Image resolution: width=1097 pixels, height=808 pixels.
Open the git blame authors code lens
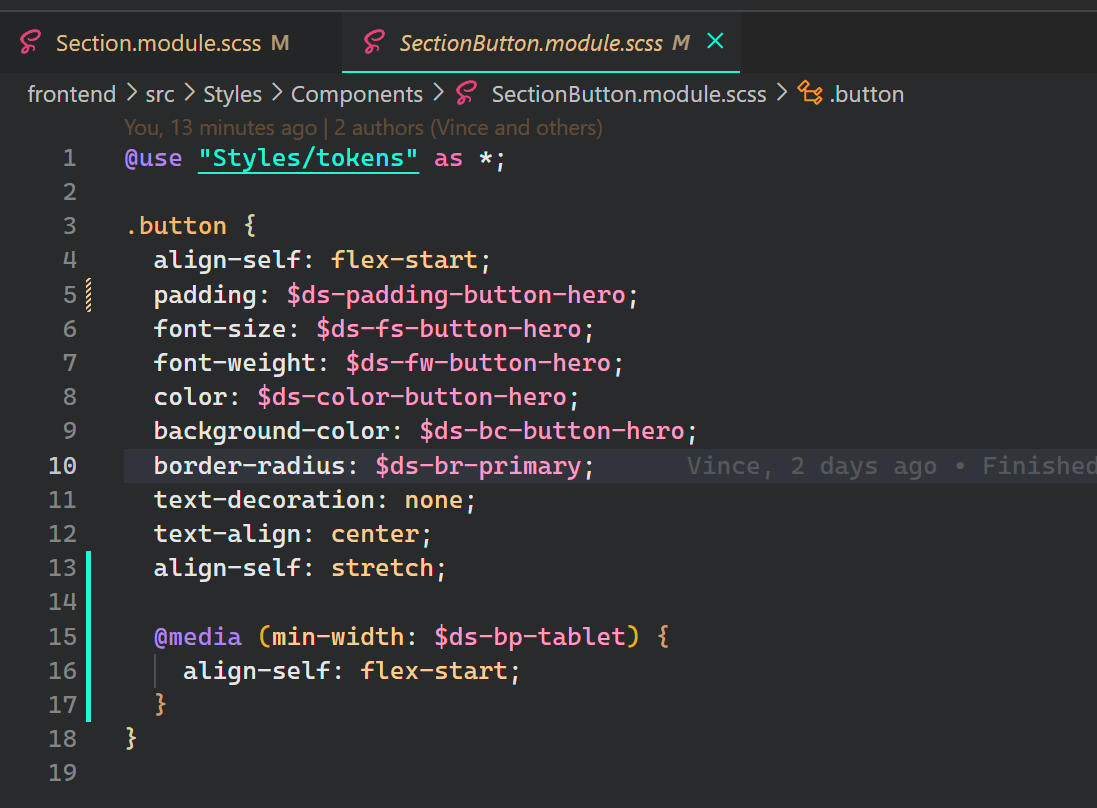(x=363, y=127)
